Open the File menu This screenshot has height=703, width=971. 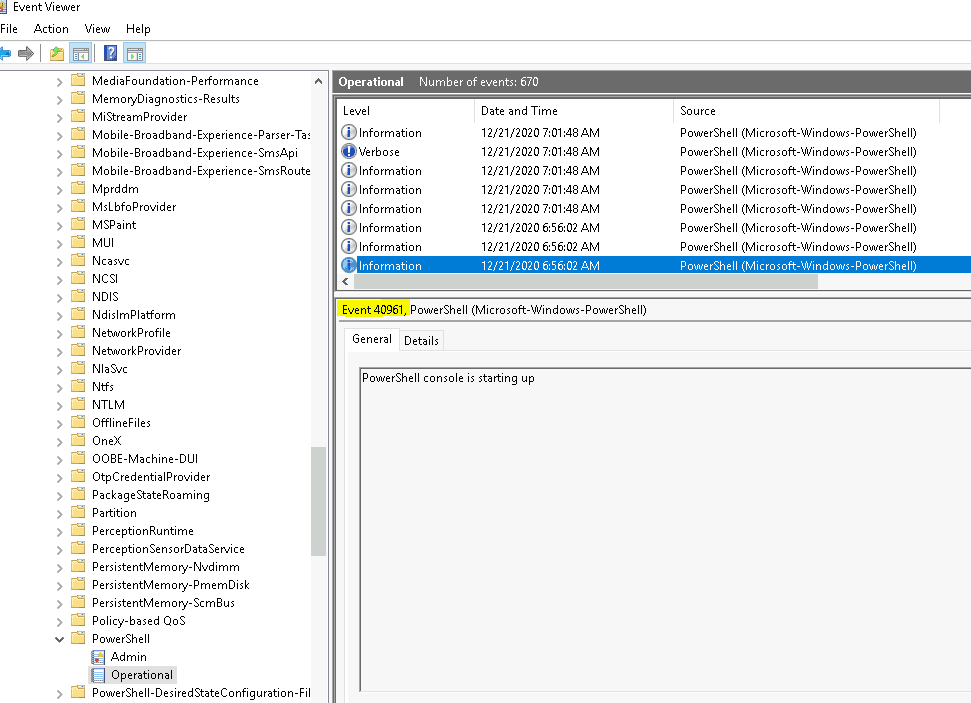click(9, 29)
